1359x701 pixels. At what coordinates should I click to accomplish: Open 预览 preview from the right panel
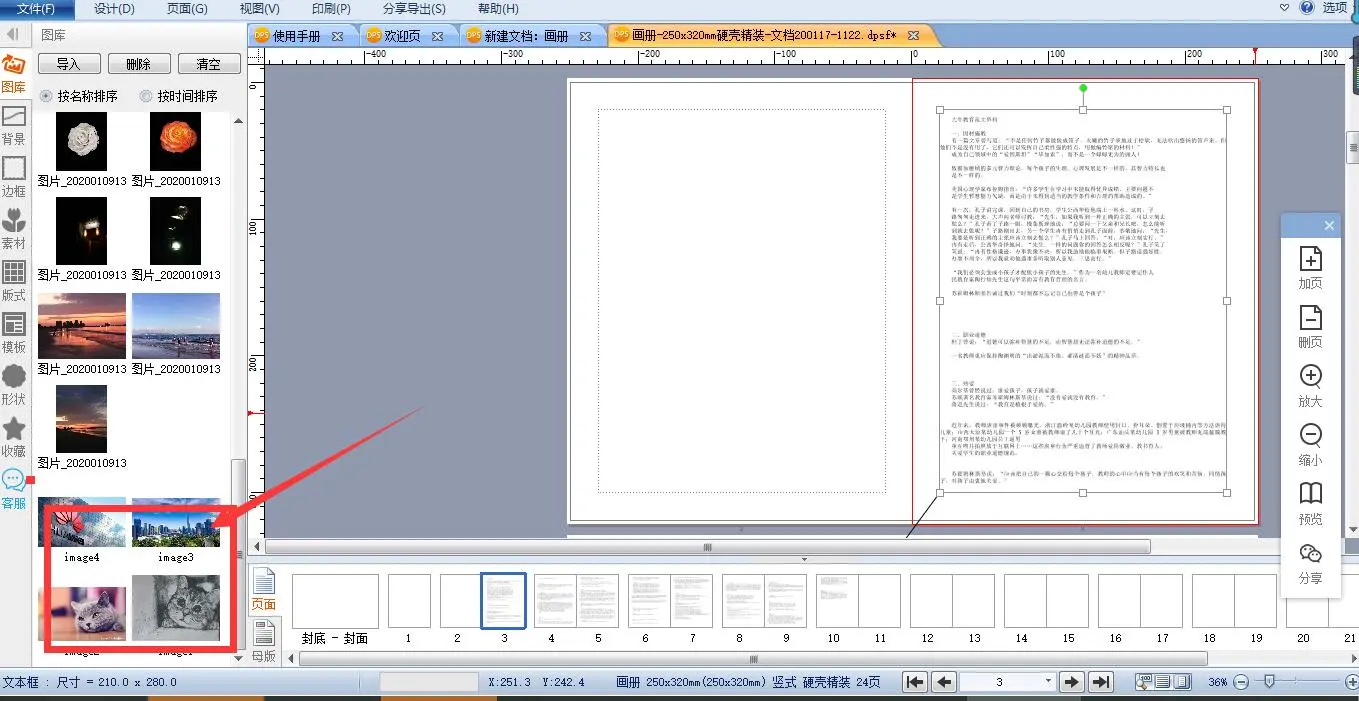click(x=1310, y=502)
